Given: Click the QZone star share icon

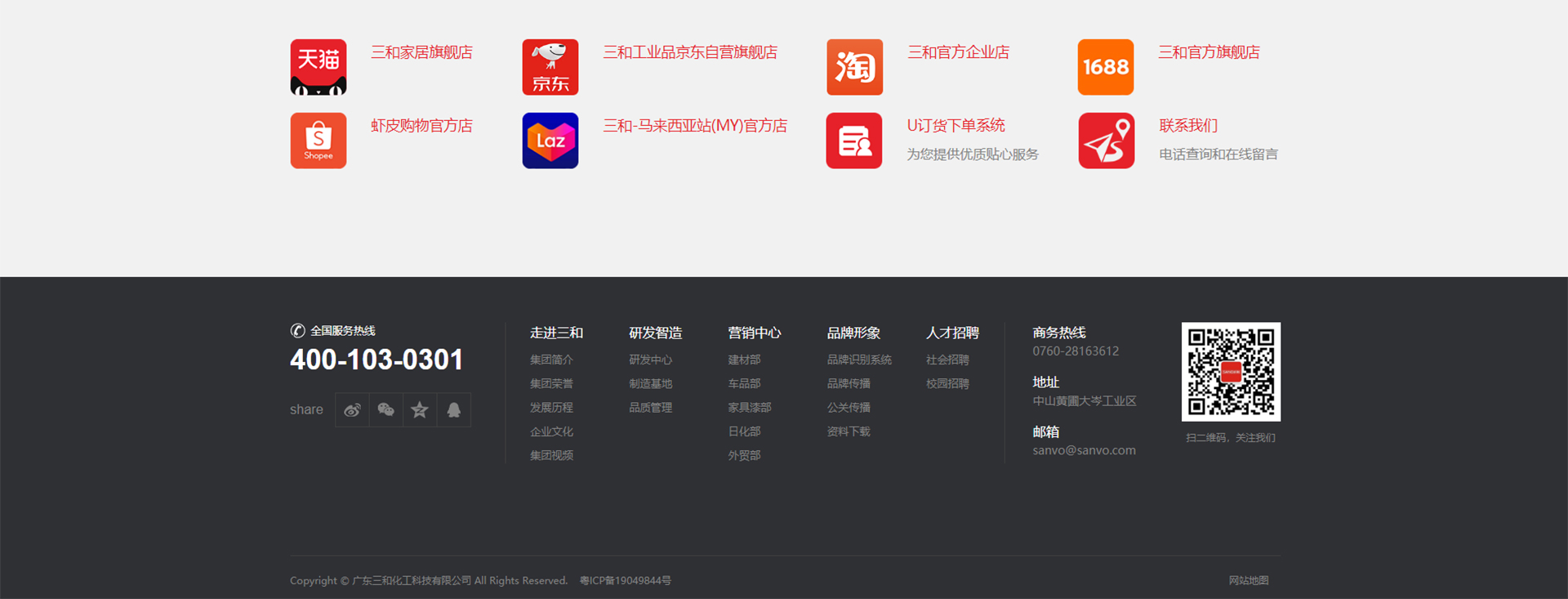Looking at the screenshot, I should coord(420,410).
